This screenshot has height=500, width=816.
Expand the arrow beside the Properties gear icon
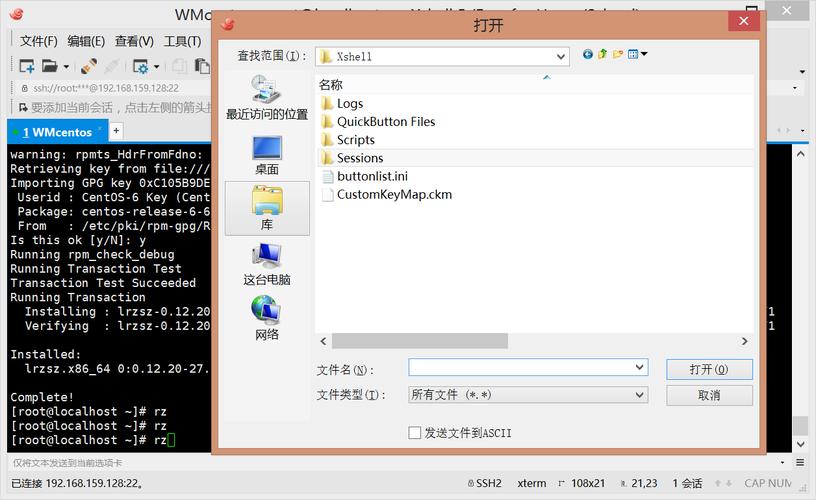[156, 67]
